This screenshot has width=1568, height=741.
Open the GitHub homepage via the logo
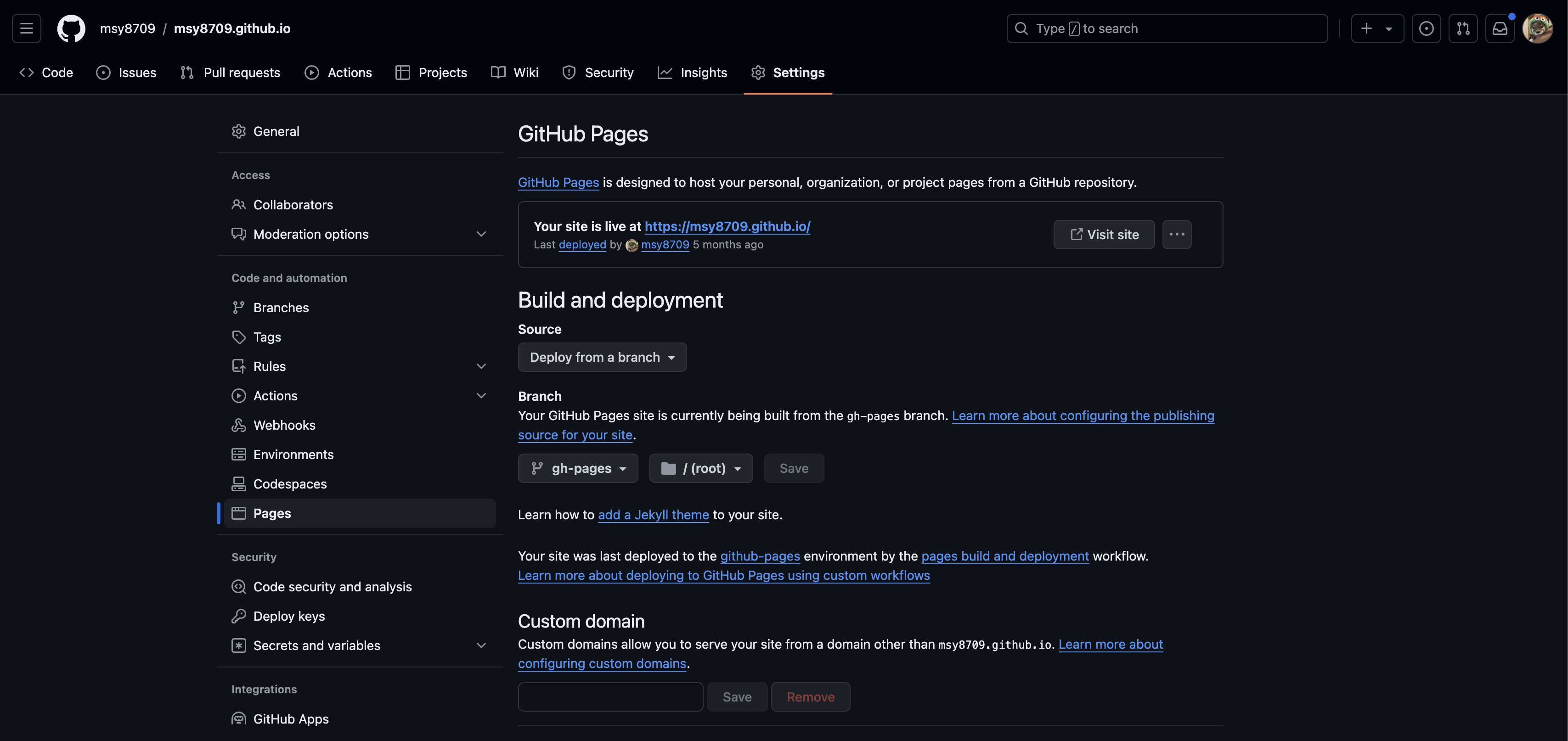click(x=71, y=28)
